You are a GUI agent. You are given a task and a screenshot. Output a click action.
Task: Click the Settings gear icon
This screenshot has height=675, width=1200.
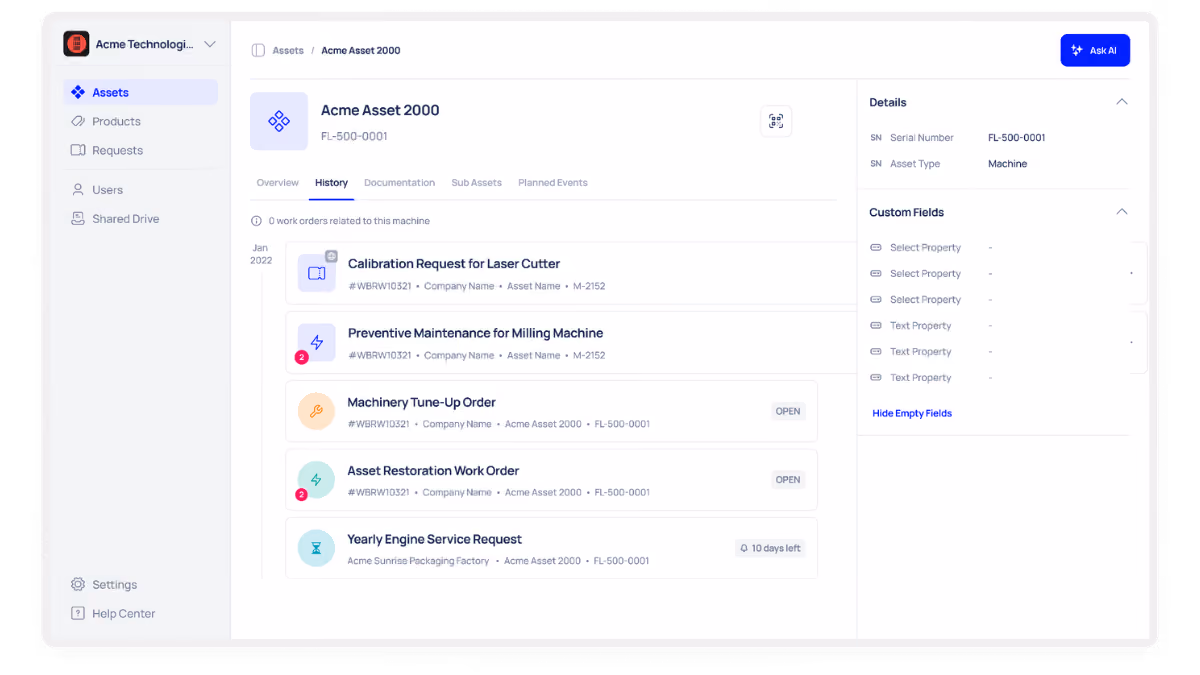tap(78, 584)
